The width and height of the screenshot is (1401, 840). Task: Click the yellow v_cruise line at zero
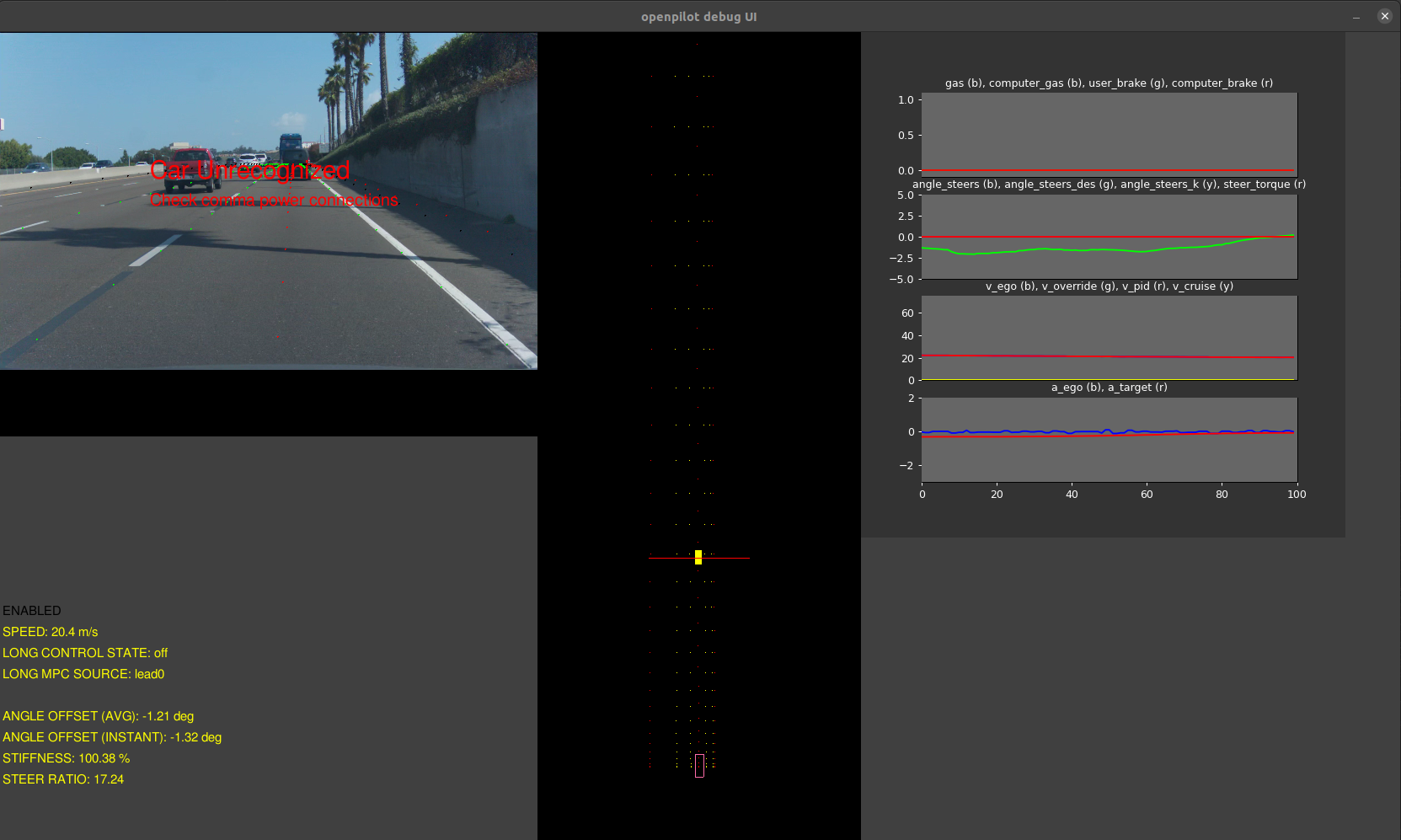[1095, 380]
